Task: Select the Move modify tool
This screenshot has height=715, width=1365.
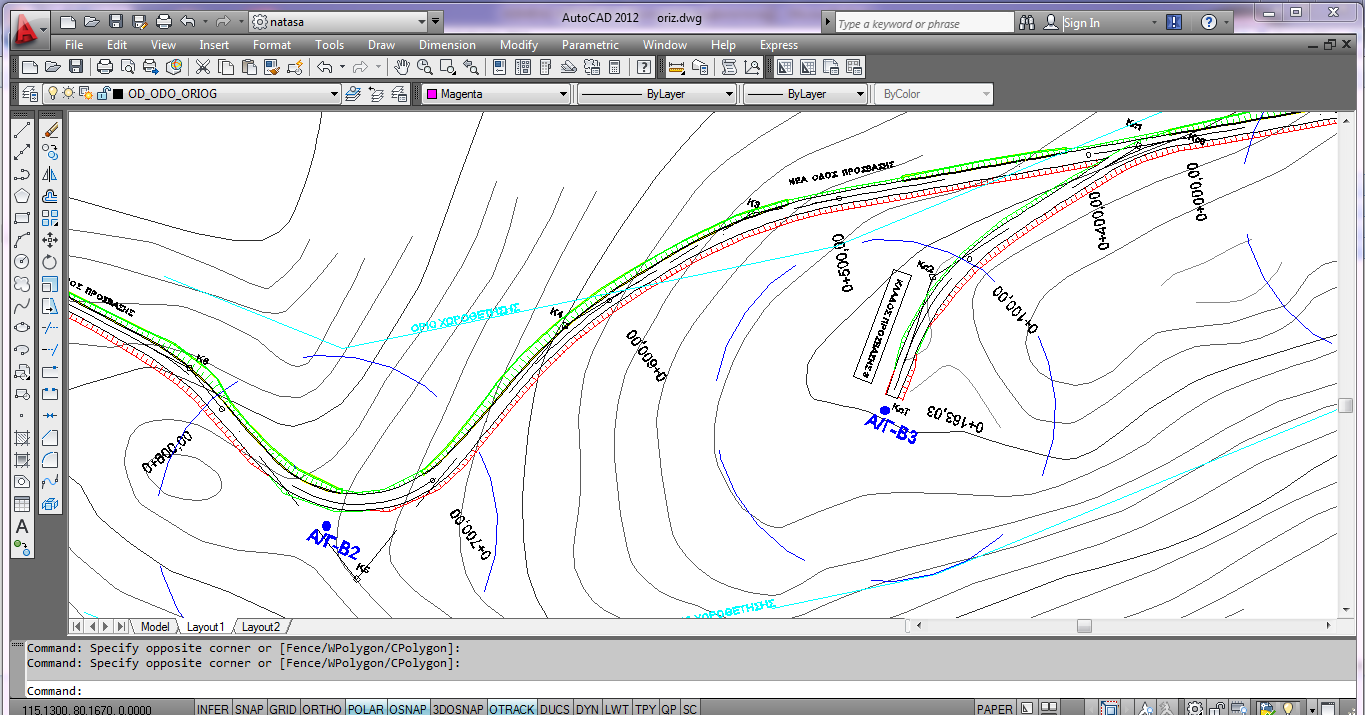Action: click(x=50, y=240)
